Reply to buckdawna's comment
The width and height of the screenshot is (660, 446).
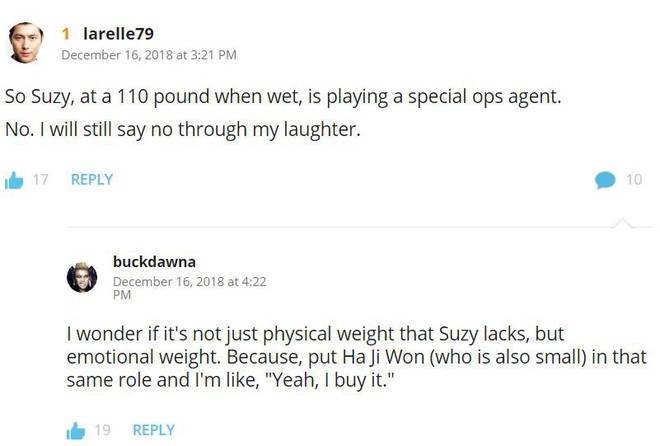pos(154,430)
